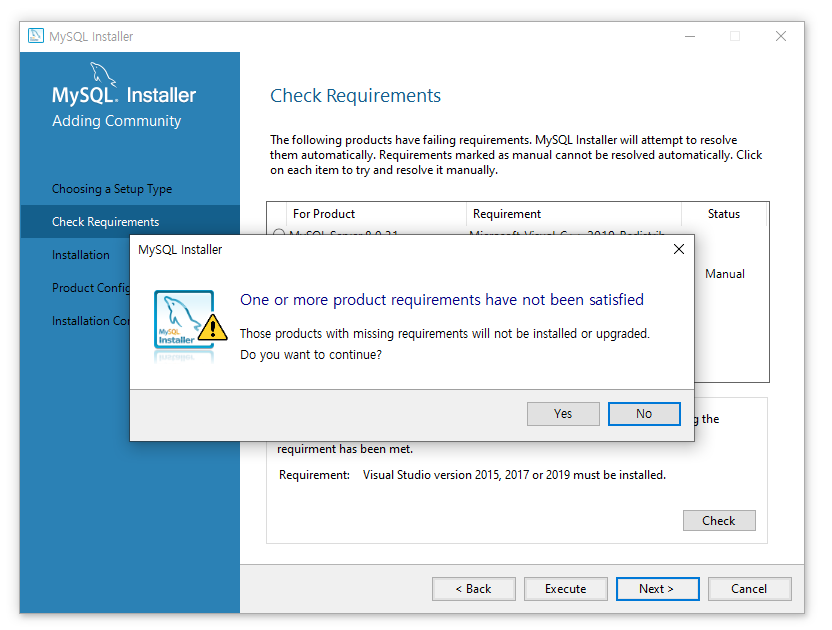
Task: Click the Check button
Action: pos(719,521)
